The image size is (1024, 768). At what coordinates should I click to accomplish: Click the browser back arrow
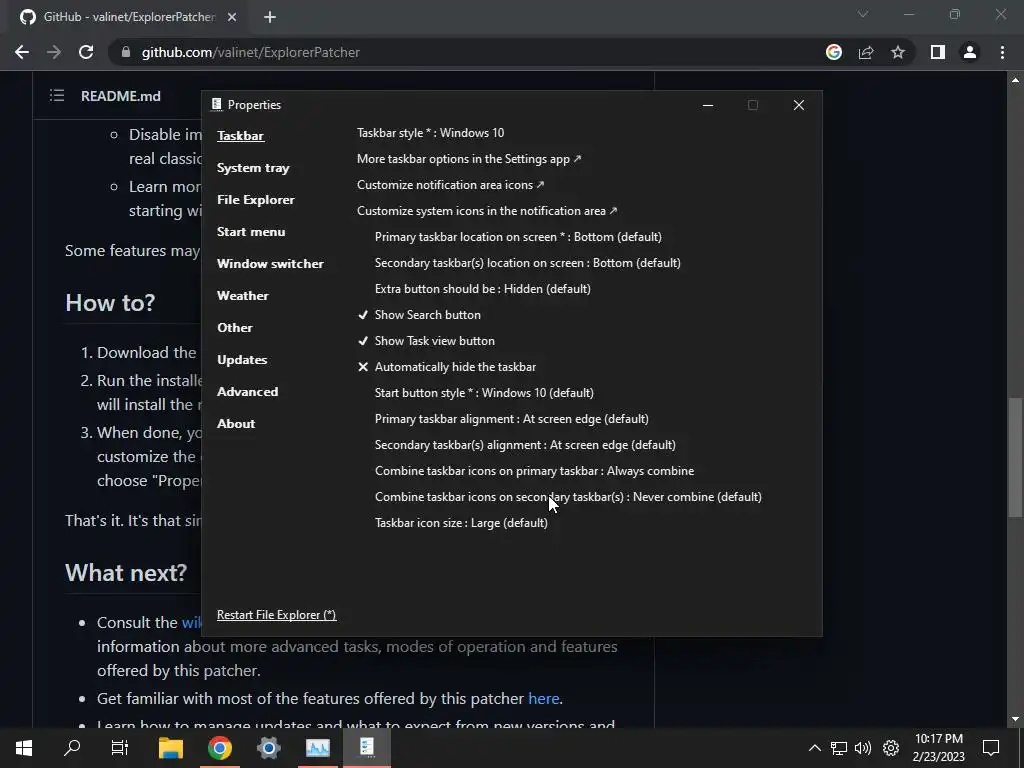[22, 52]
